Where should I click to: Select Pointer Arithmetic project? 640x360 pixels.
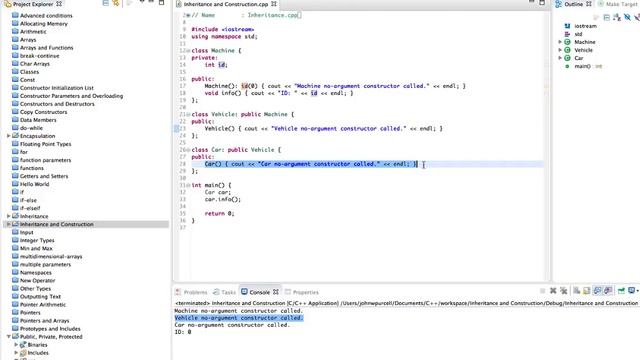[x=43, y=304]
